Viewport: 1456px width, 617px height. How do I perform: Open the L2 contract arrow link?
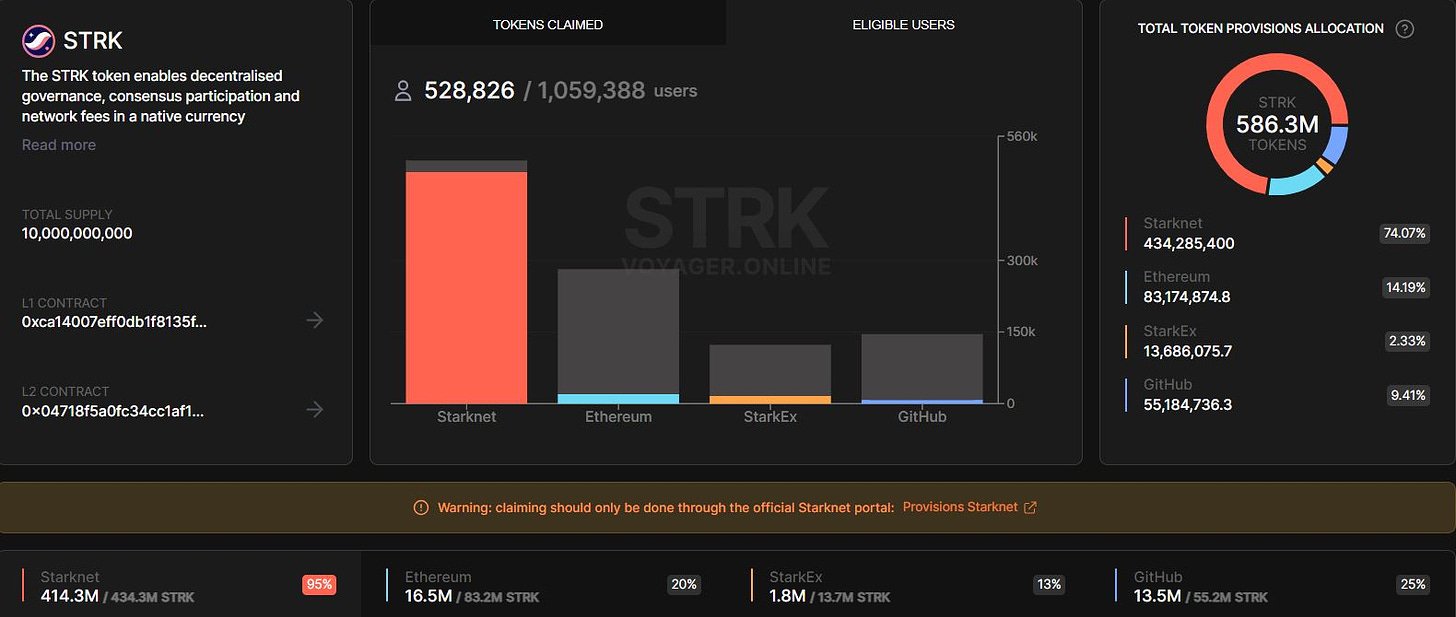pos(314,409)
